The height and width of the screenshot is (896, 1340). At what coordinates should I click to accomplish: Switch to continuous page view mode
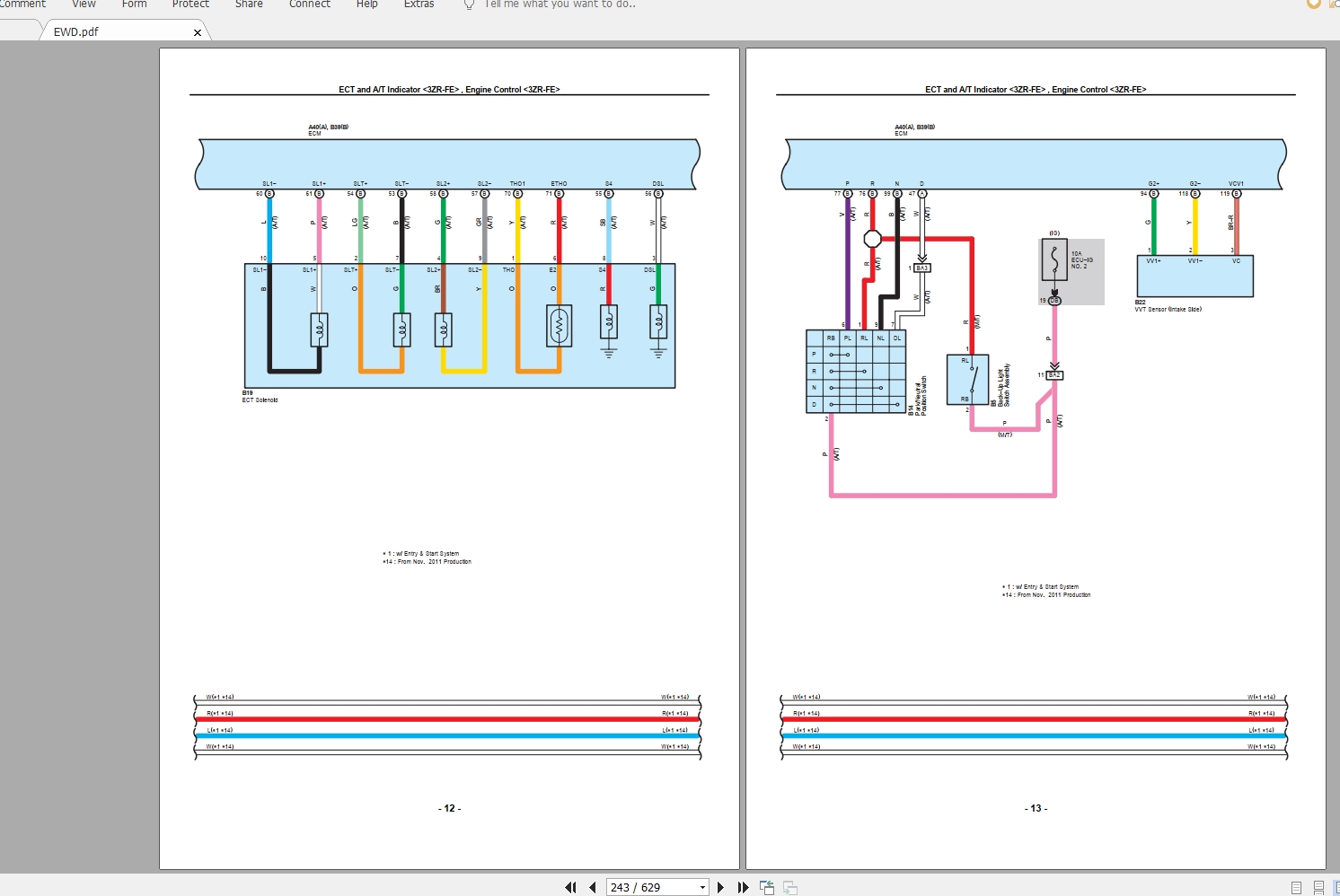(x=1318, y=888)
